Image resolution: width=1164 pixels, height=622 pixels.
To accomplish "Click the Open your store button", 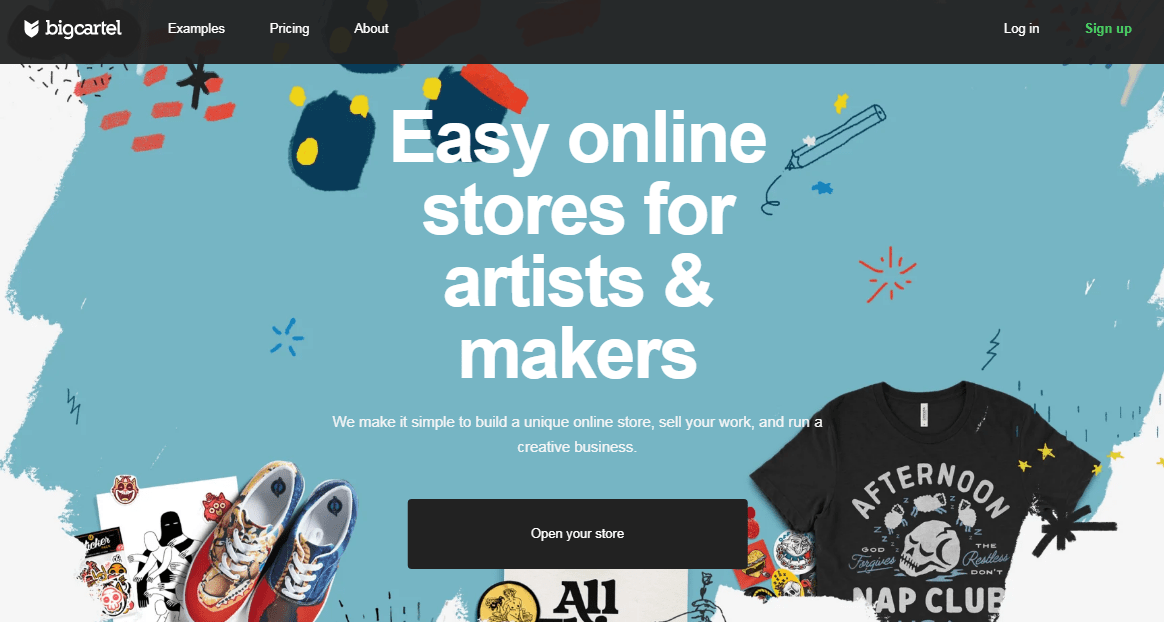I will [x=578, y=534].
